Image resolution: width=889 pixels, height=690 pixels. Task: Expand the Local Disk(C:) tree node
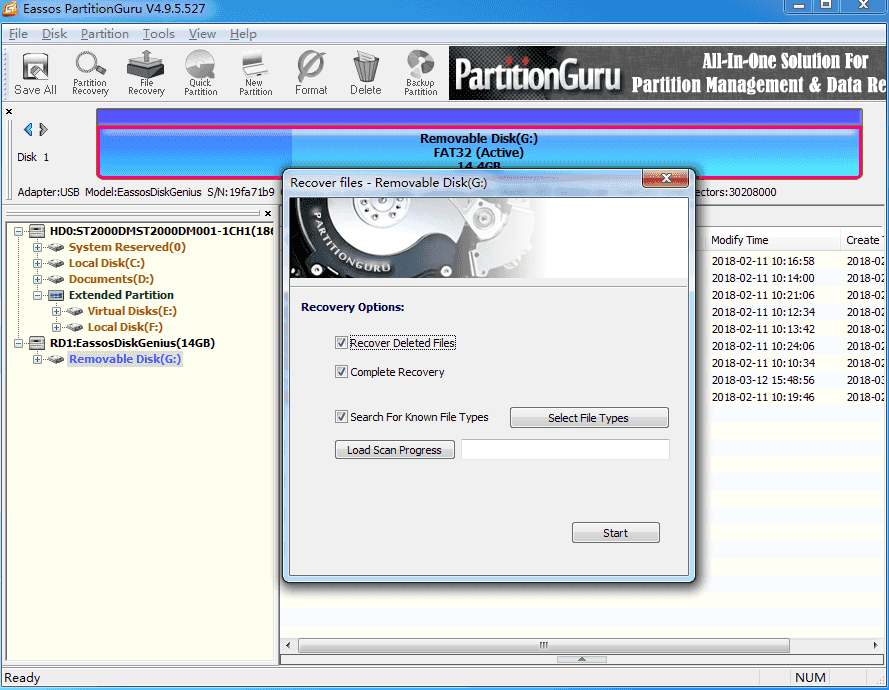click(x=39, y=263)
